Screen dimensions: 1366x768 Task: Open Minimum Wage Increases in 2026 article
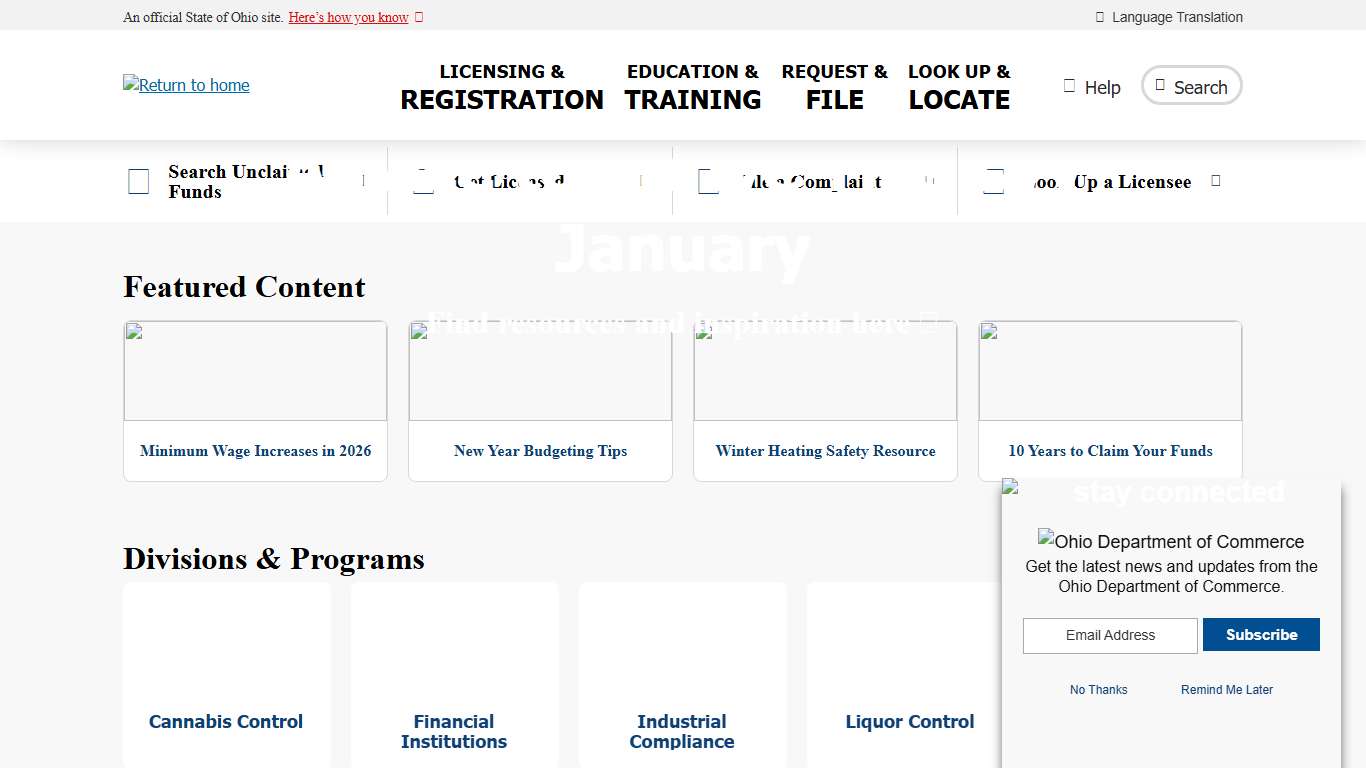point(255,451)
